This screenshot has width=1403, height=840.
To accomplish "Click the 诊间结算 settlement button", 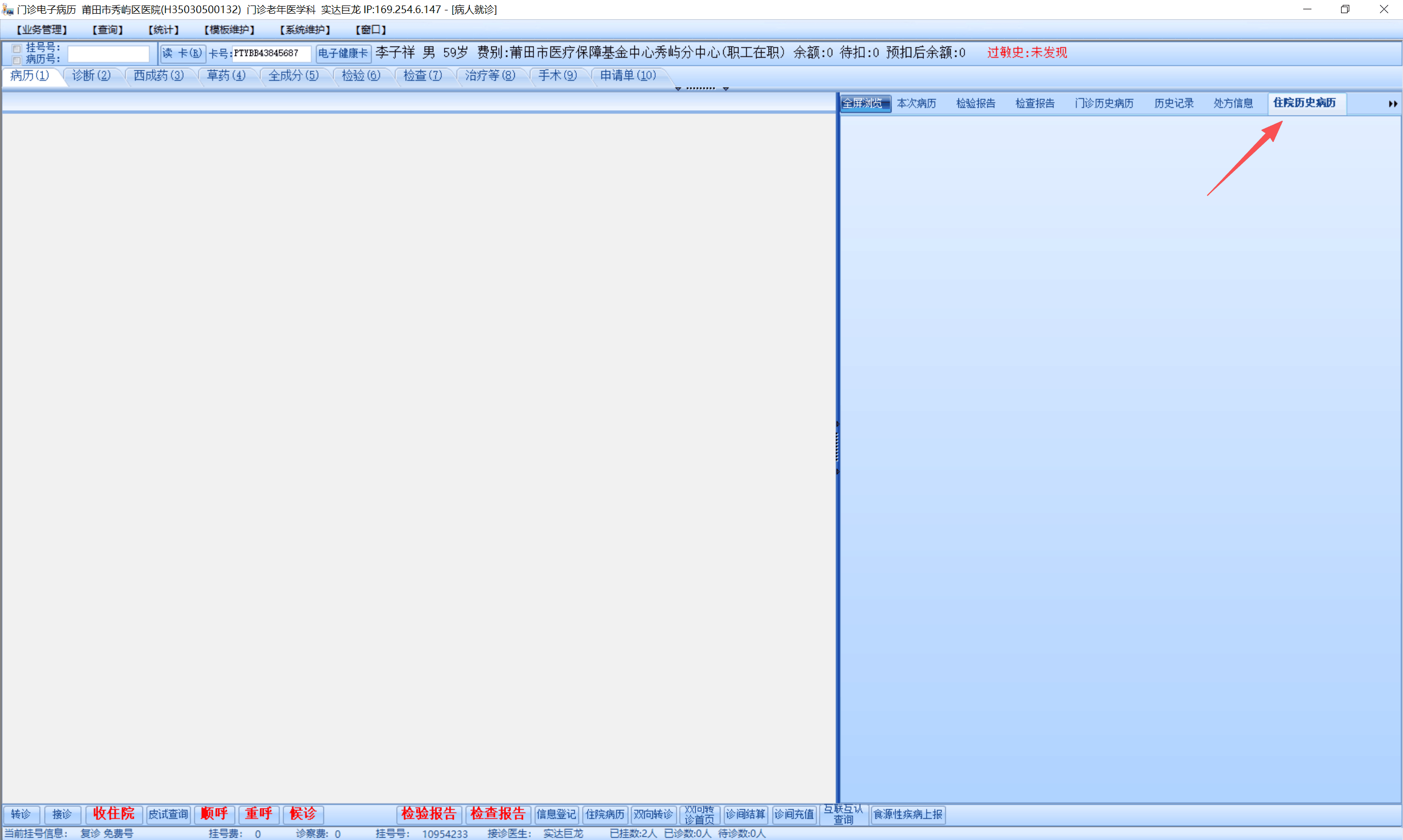I will click(745, 814).
